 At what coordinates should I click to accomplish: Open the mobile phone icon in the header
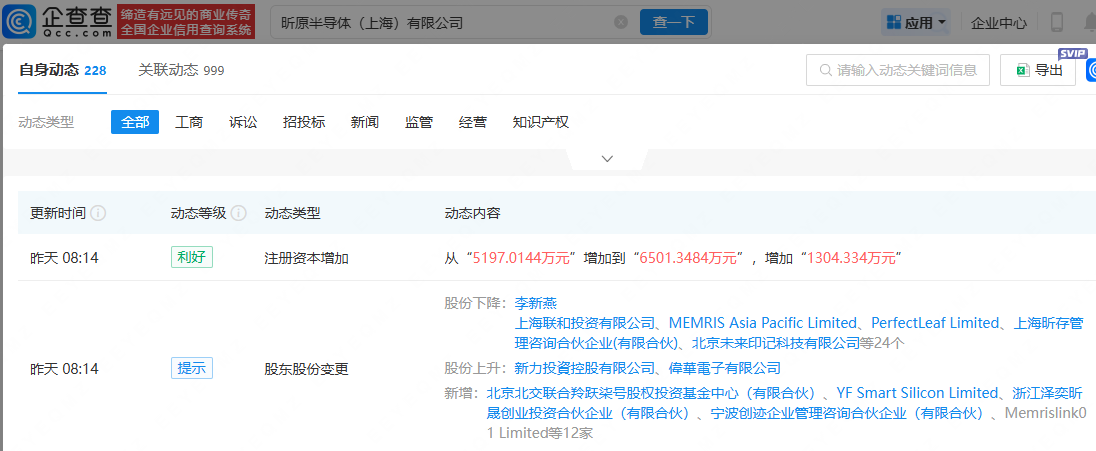point(1056,22)
